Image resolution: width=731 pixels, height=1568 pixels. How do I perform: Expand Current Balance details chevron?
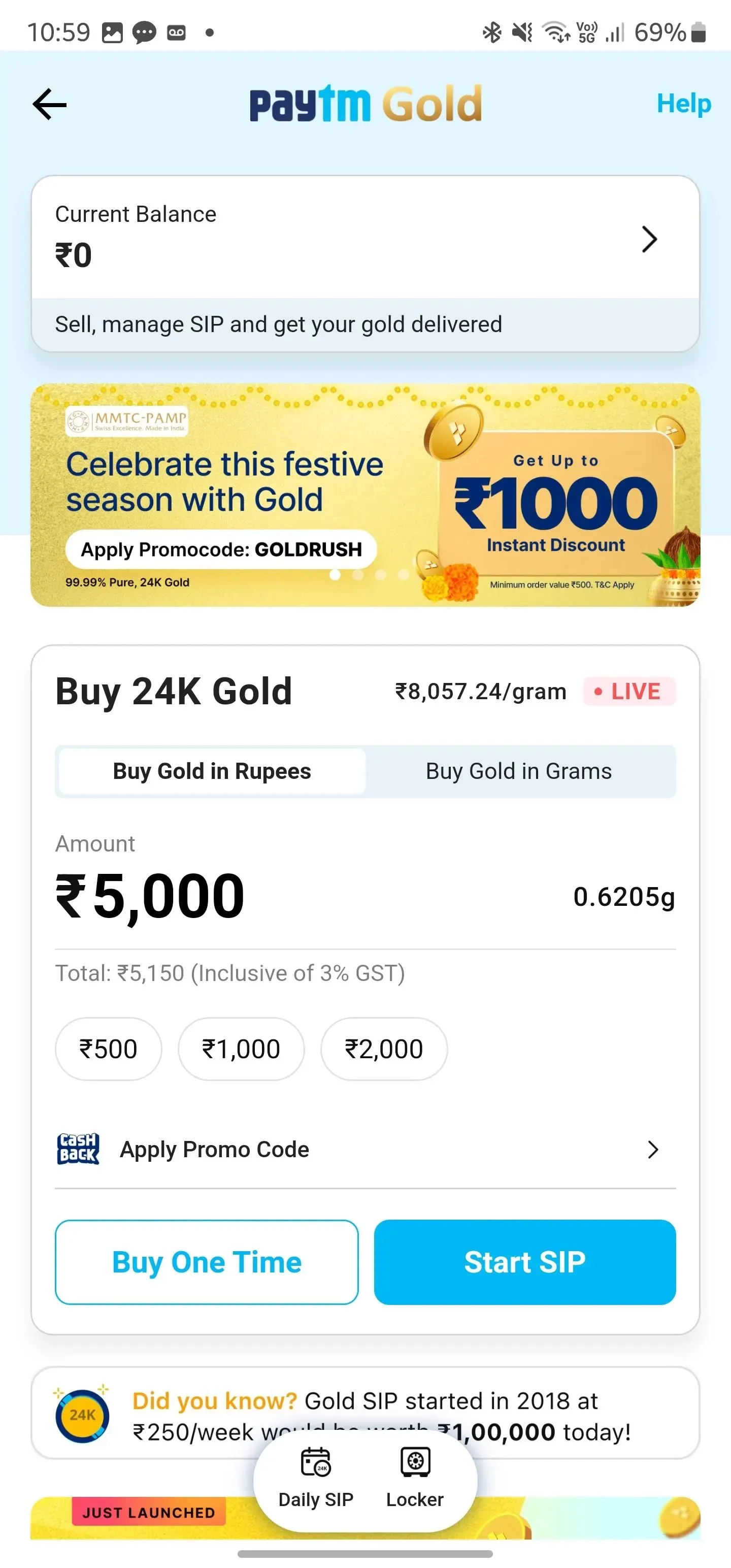coord(649,239)
